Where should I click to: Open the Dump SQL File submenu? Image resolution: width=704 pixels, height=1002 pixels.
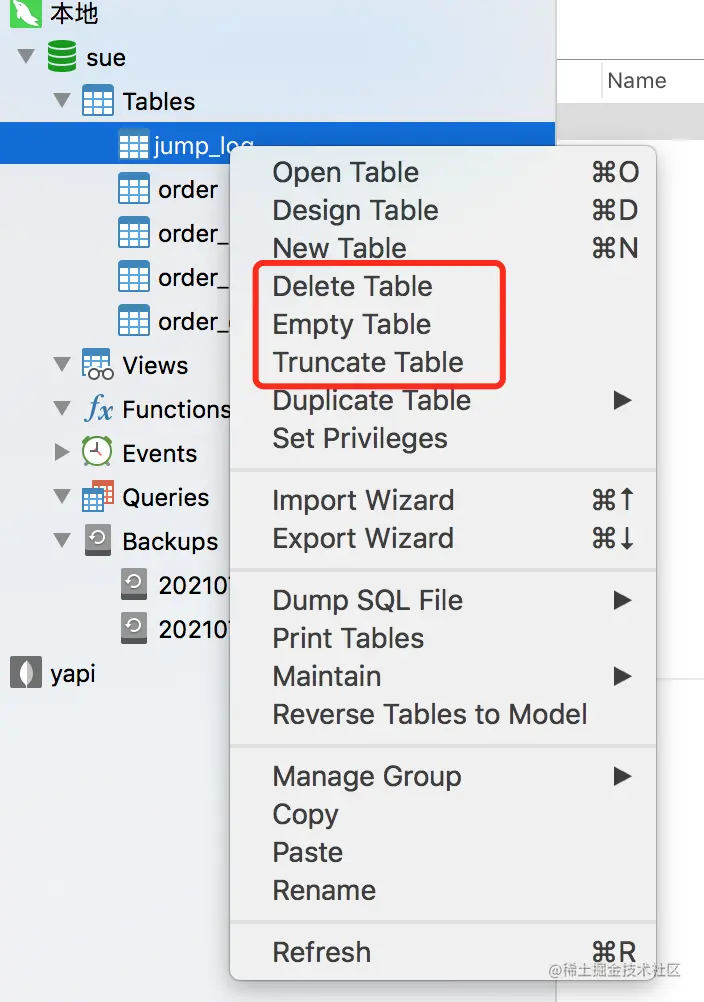pos(442,601)
